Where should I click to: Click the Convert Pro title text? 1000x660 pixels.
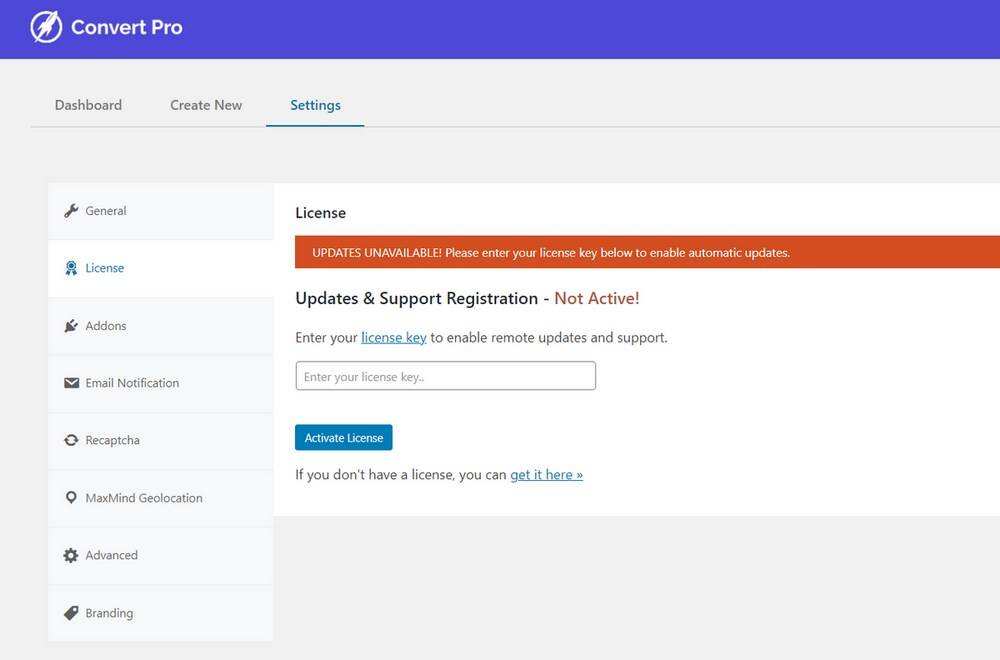(x=126, y=27)
